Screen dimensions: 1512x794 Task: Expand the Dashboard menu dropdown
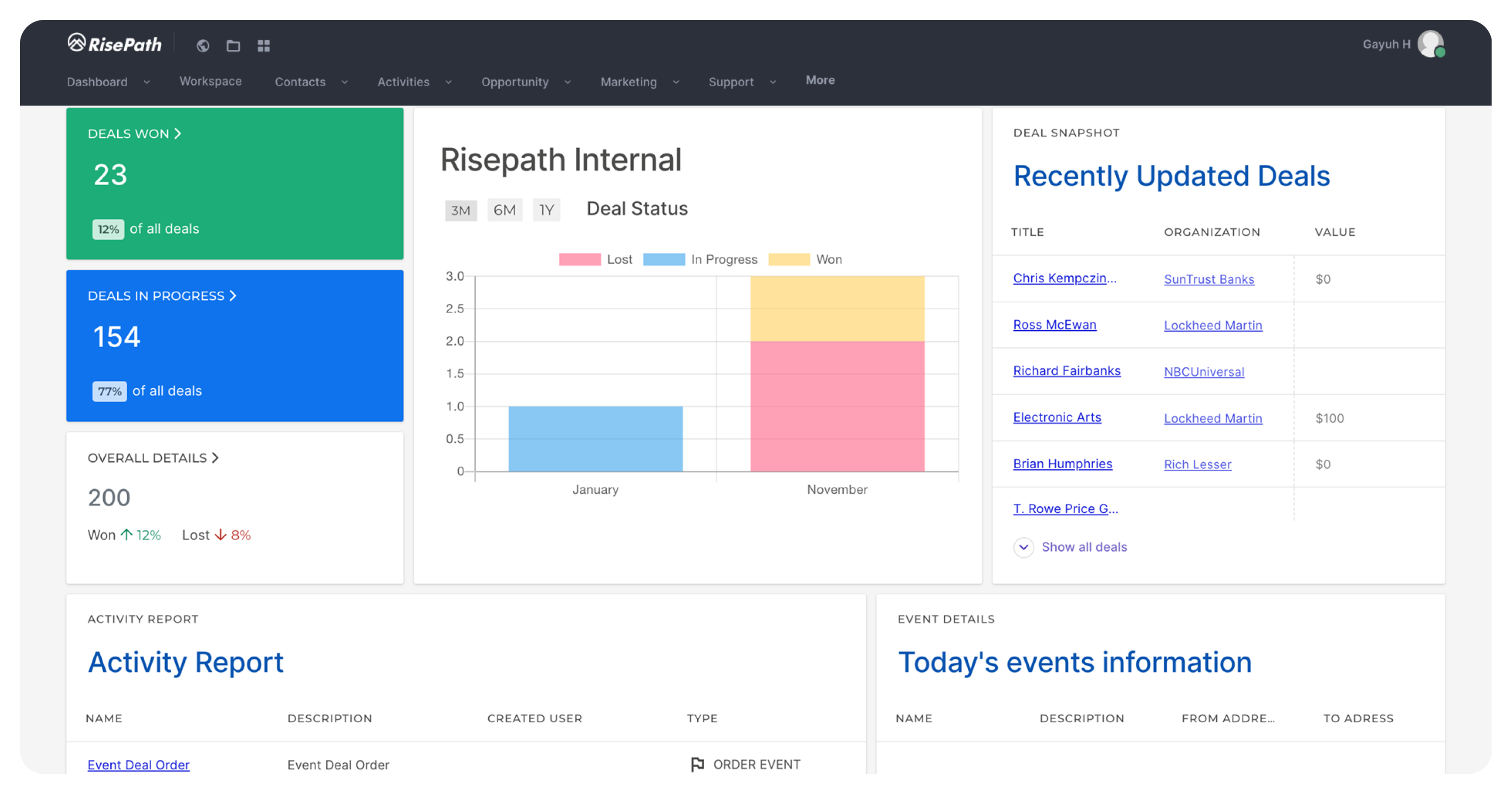(147, 82)
